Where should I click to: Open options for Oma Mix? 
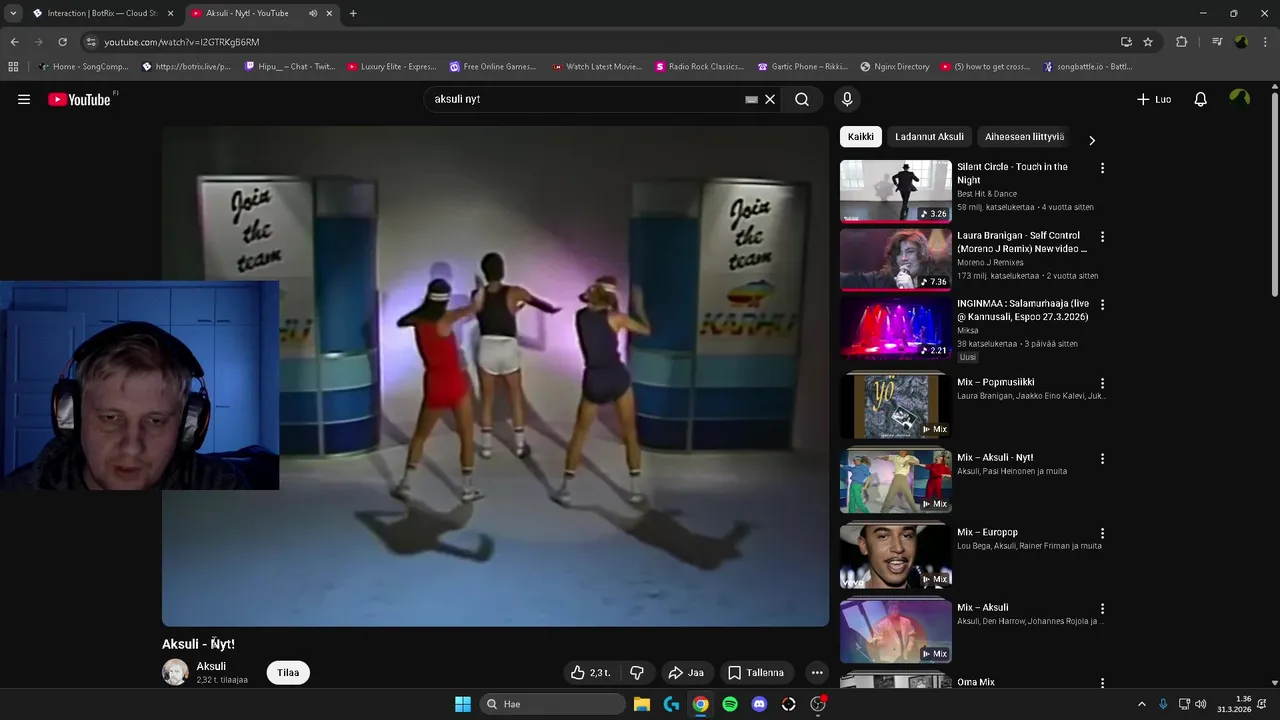(x=1102, y=683)
